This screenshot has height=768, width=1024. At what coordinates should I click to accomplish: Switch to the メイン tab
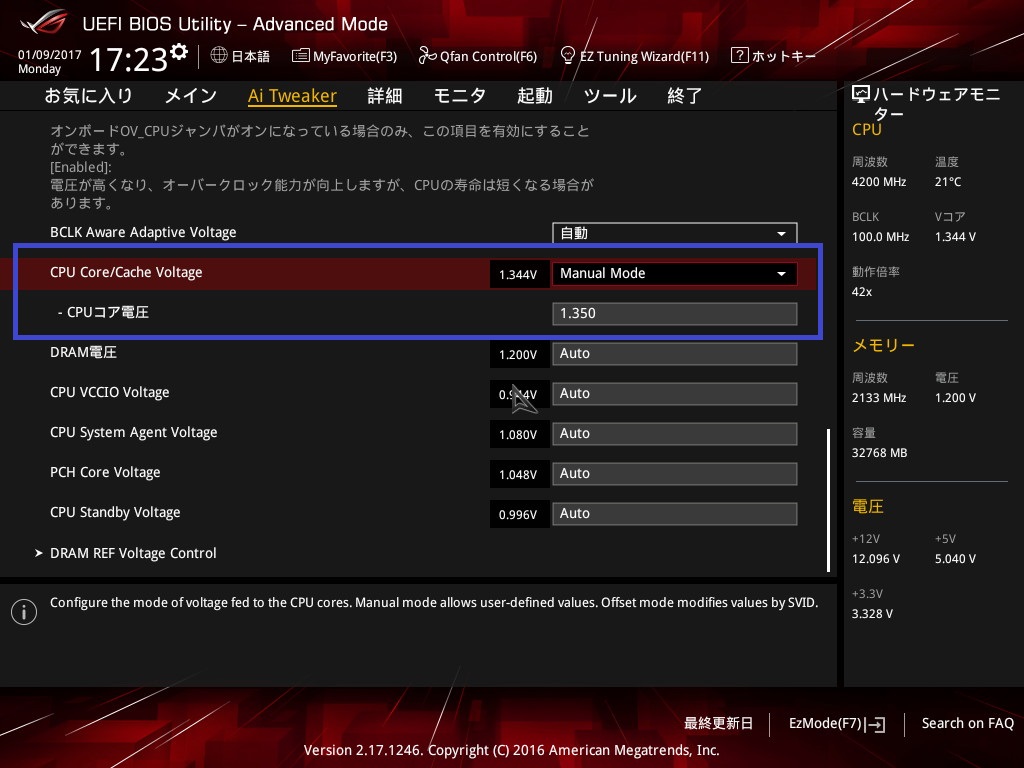point(191,96)
